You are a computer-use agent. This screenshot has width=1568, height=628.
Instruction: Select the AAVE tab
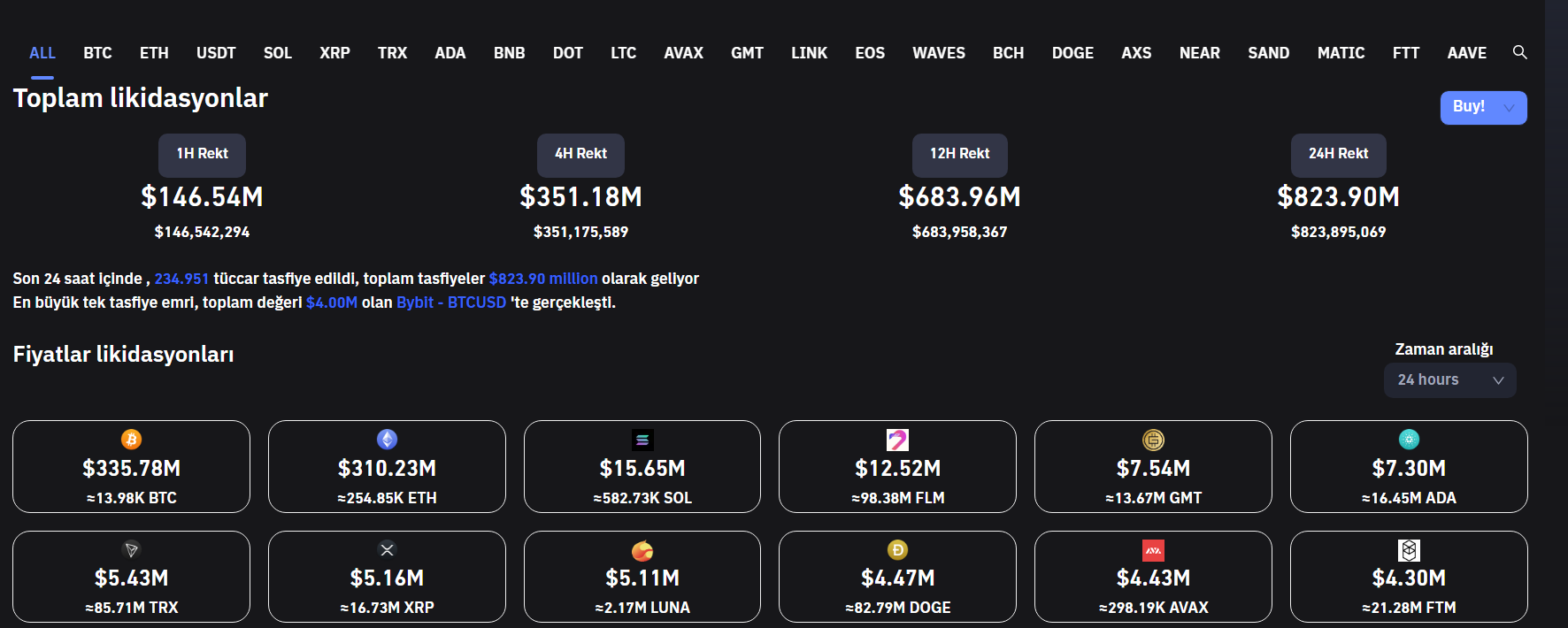(x=1466, y=53)
